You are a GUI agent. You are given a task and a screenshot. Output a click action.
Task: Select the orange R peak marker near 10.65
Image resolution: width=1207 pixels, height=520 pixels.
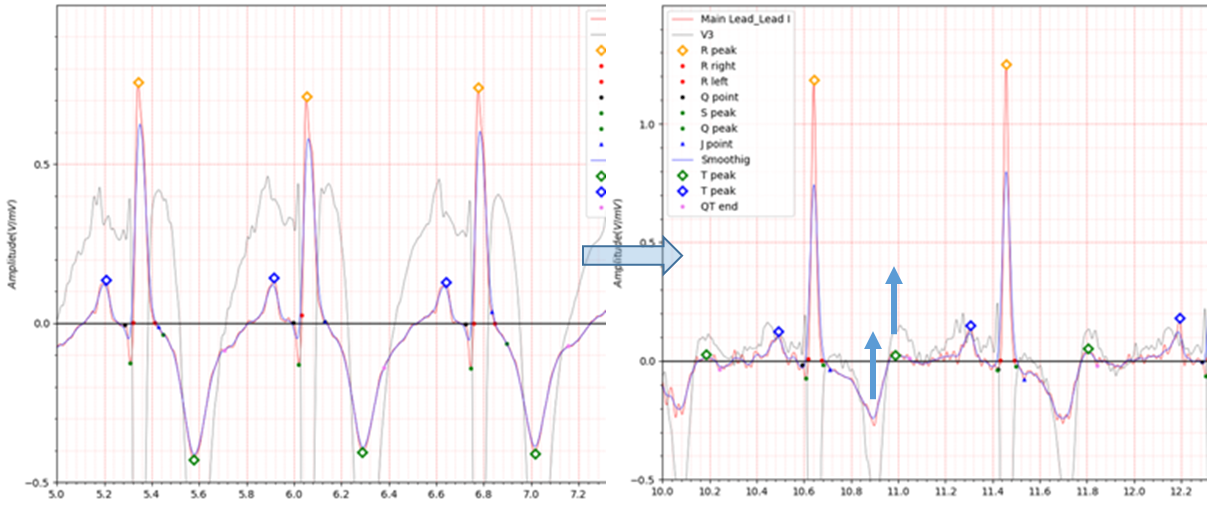(x=813, y=80)
